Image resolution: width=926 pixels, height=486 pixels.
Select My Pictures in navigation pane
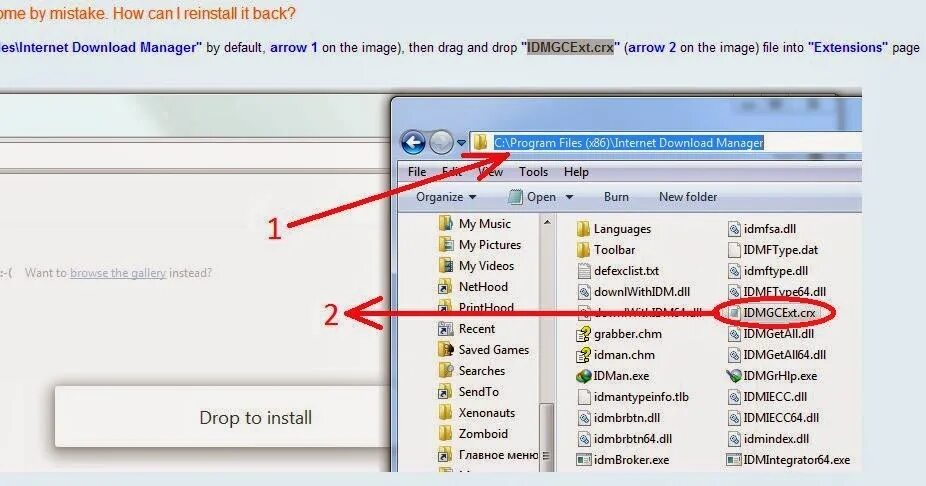[x=480, y=244]
